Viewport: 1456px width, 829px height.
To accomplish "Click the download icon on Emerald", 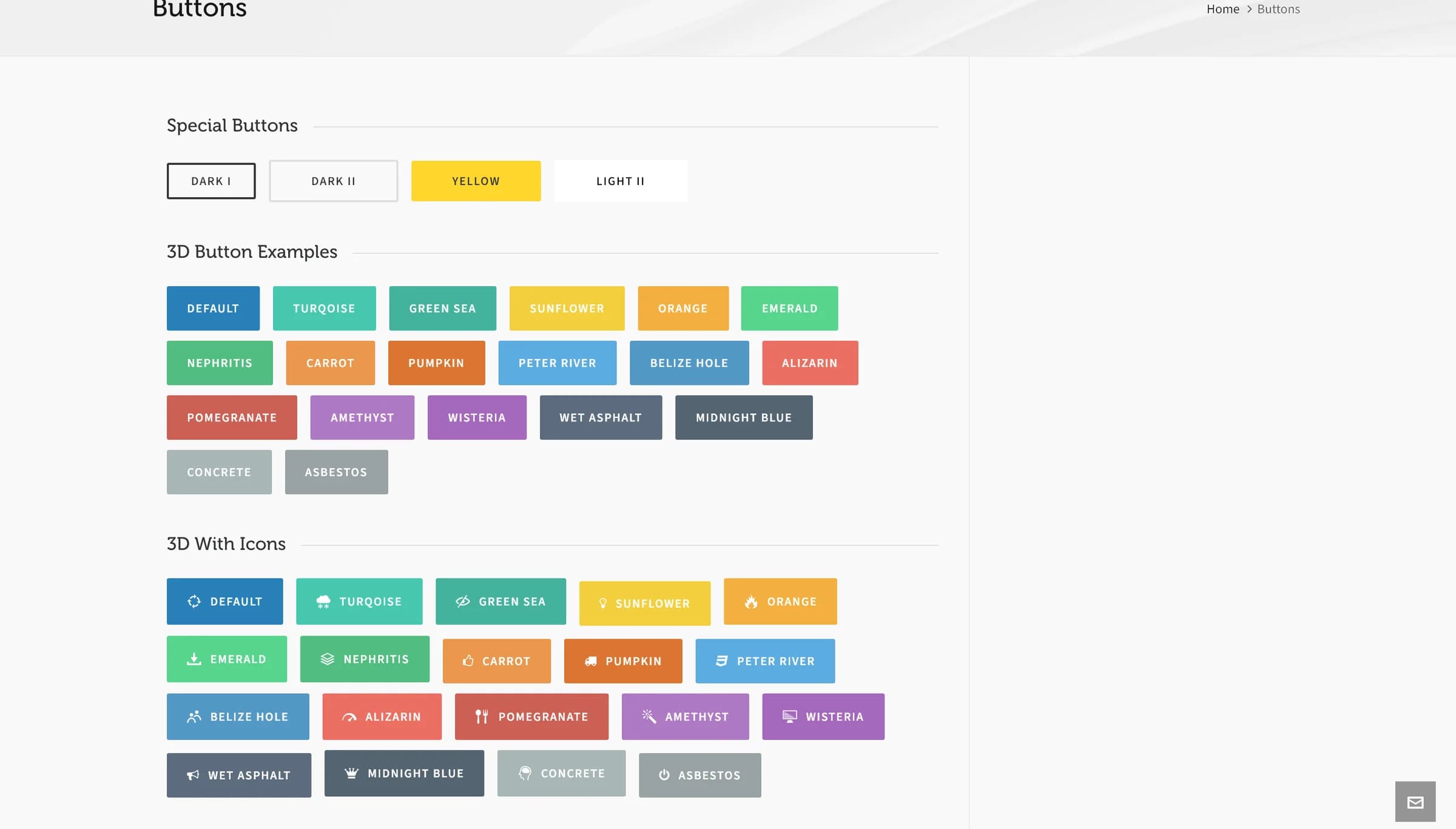I will tap(194, 659).
